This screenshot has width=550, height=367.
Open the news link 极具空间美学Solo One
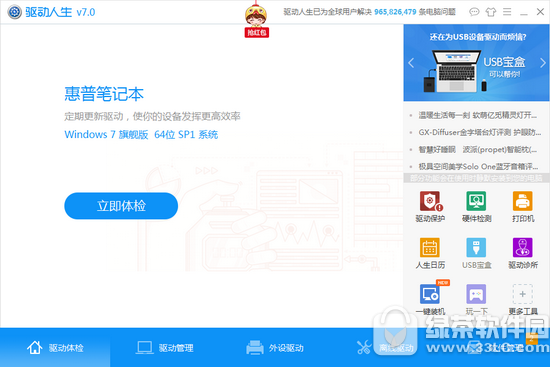(x=478, y=166)
